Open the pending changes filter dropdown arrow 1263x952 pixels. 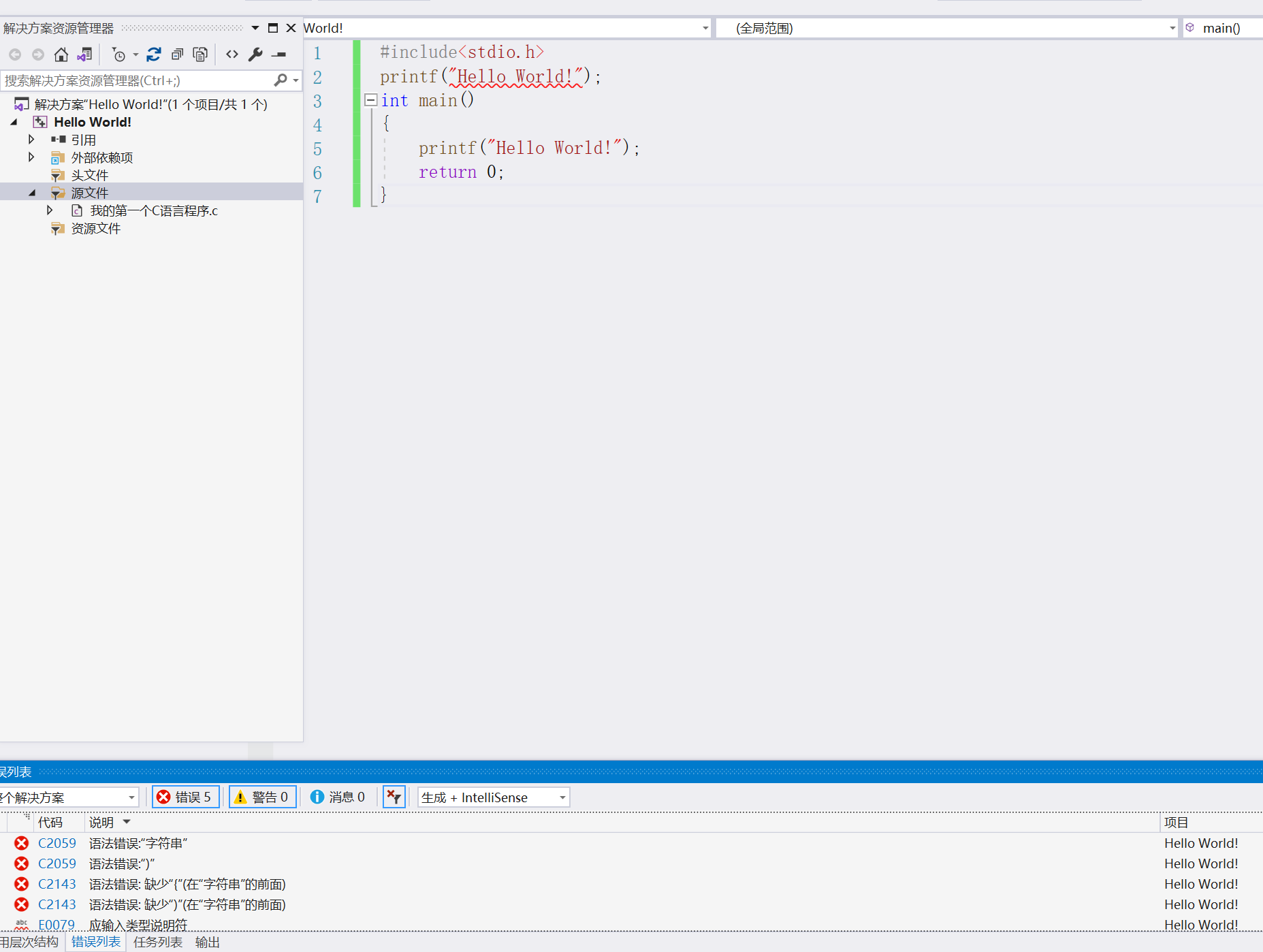(x=135, y=55)
